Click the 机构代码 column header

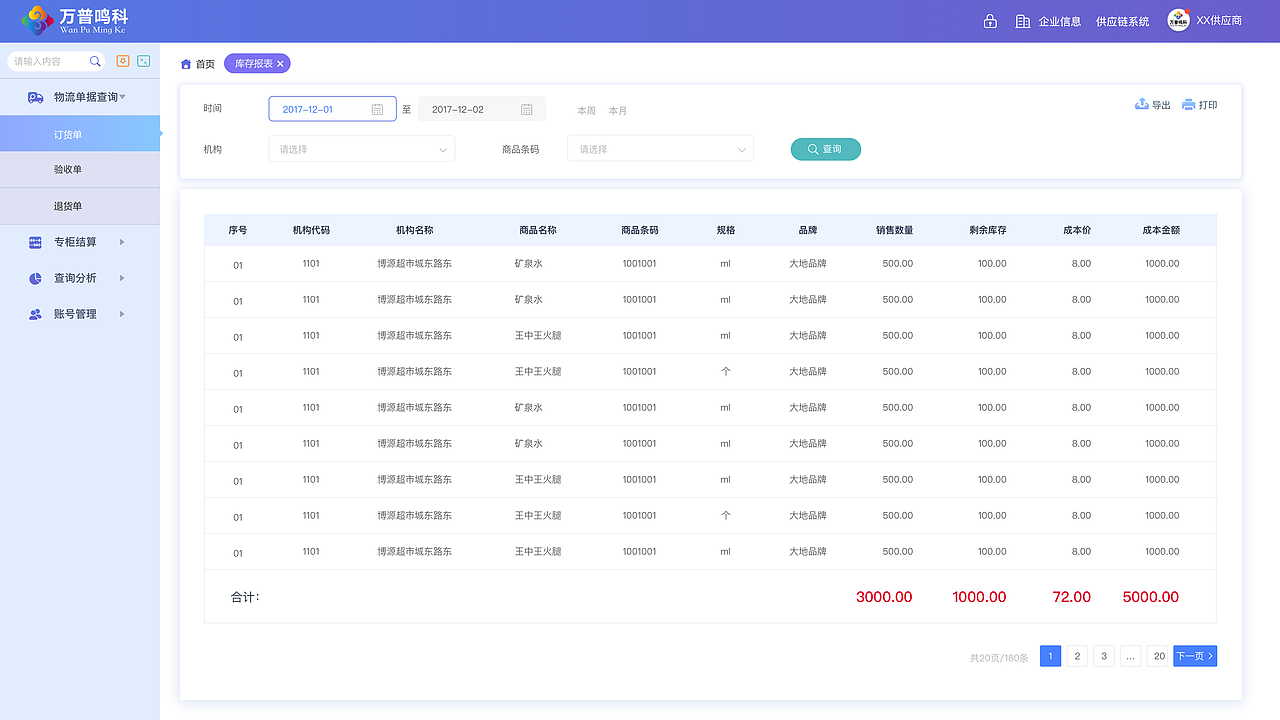pos(311,230)
